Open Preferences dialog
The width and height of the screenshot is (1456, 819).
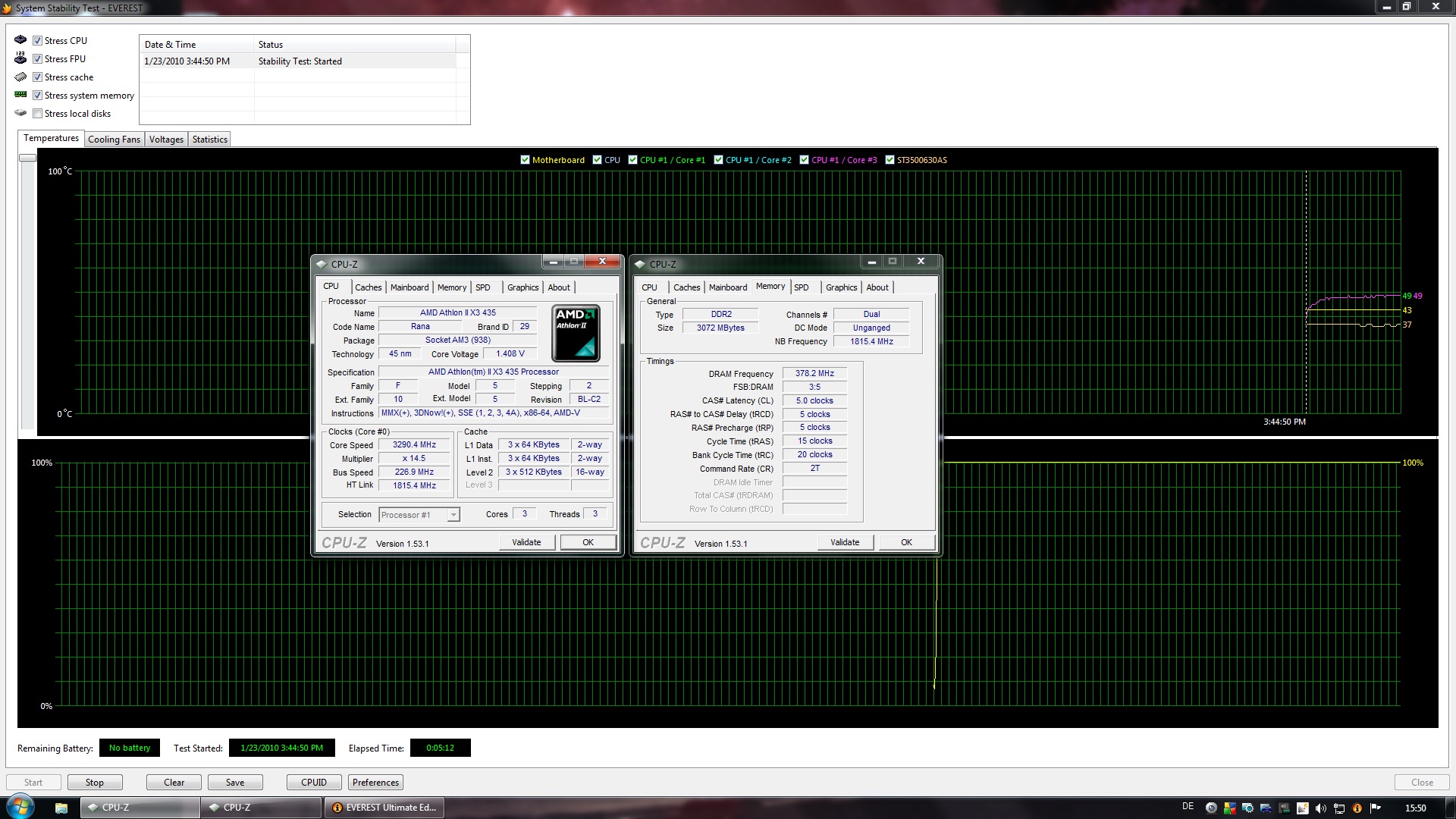[375, 782]
